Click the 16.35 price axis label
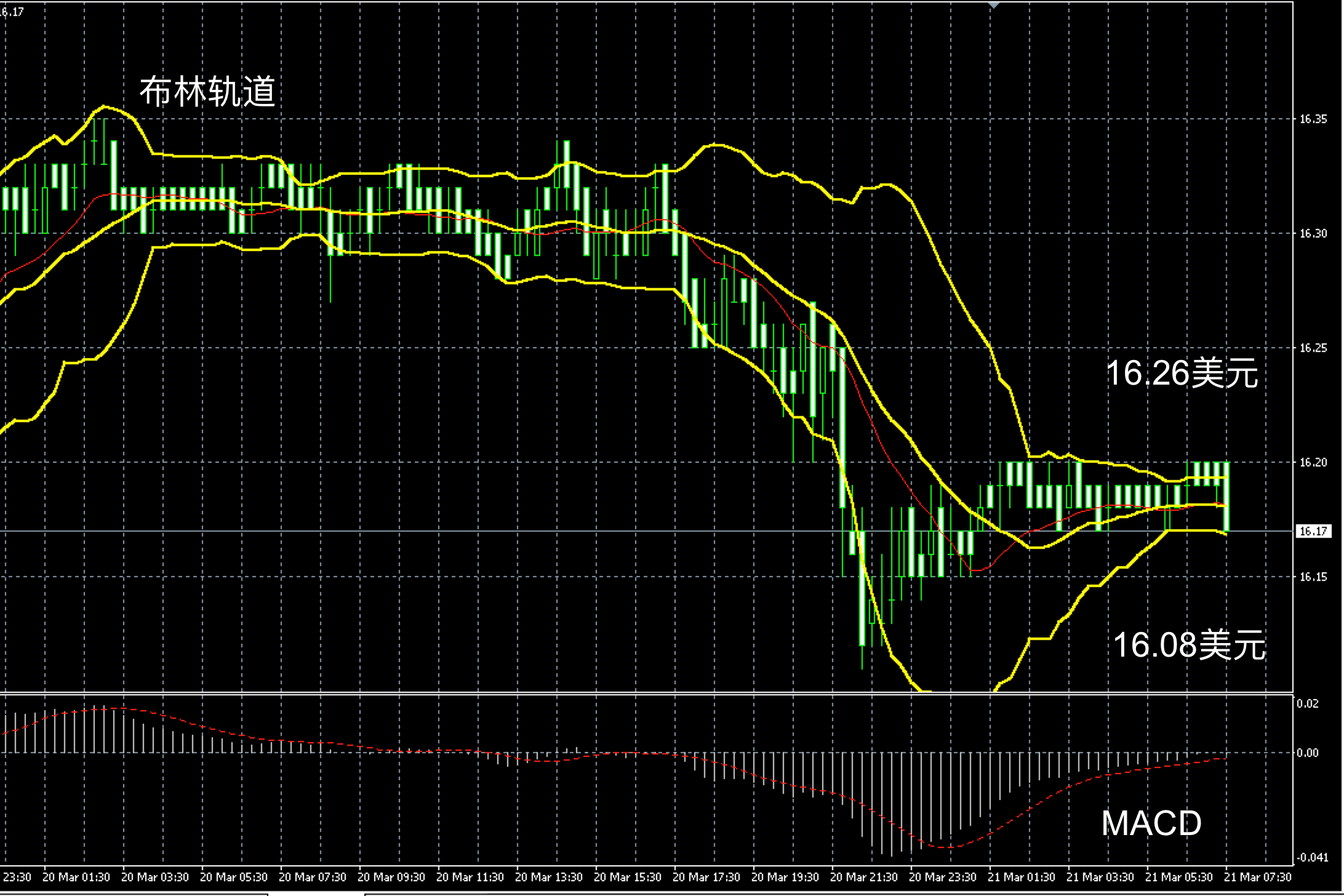Screen dimensions: 1344x896 [x=1313, y=119]
